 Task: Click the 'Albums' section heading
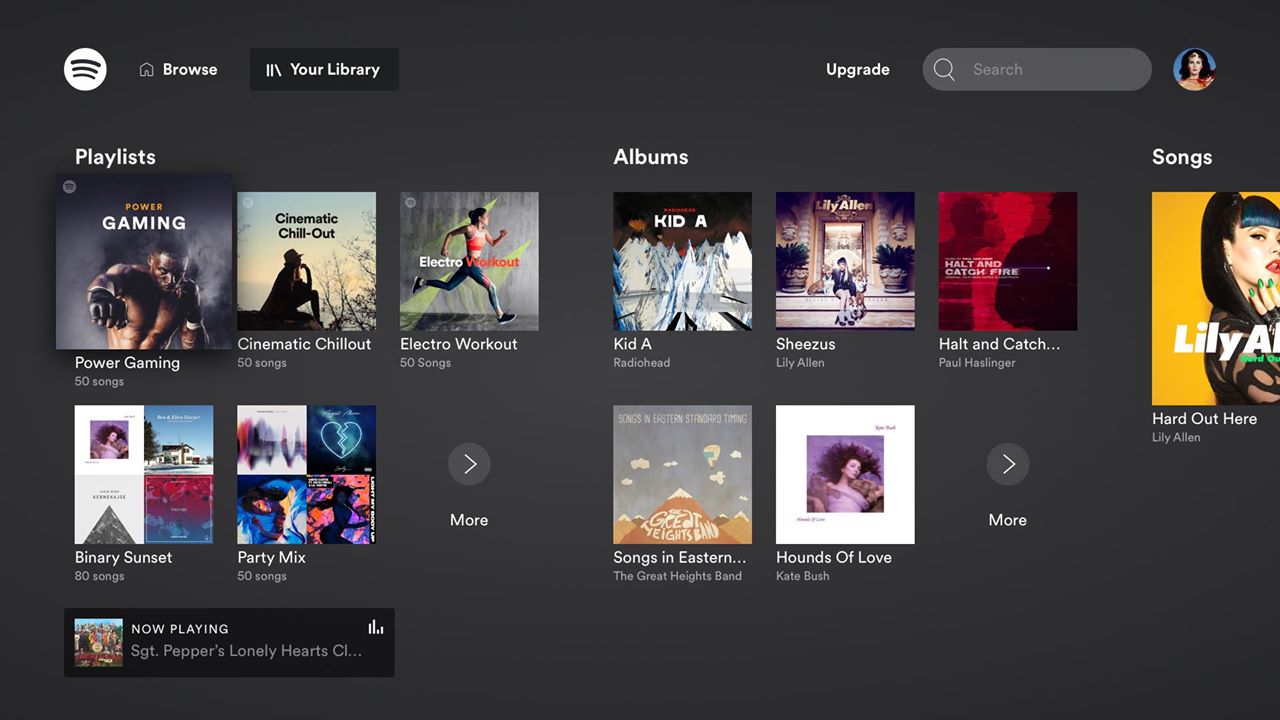click(x=651, y=157)
